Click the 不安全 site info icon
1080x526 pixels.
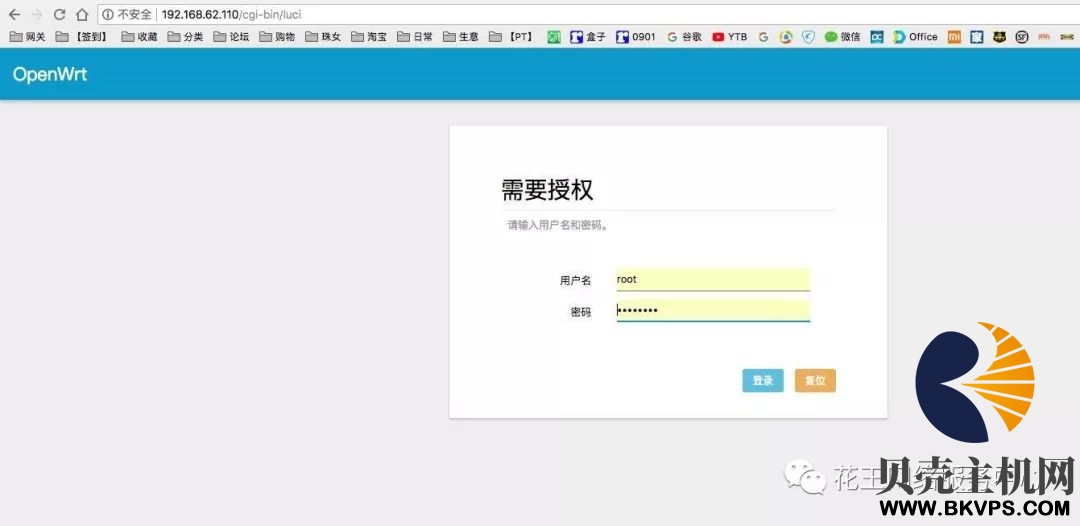[107, 14]
